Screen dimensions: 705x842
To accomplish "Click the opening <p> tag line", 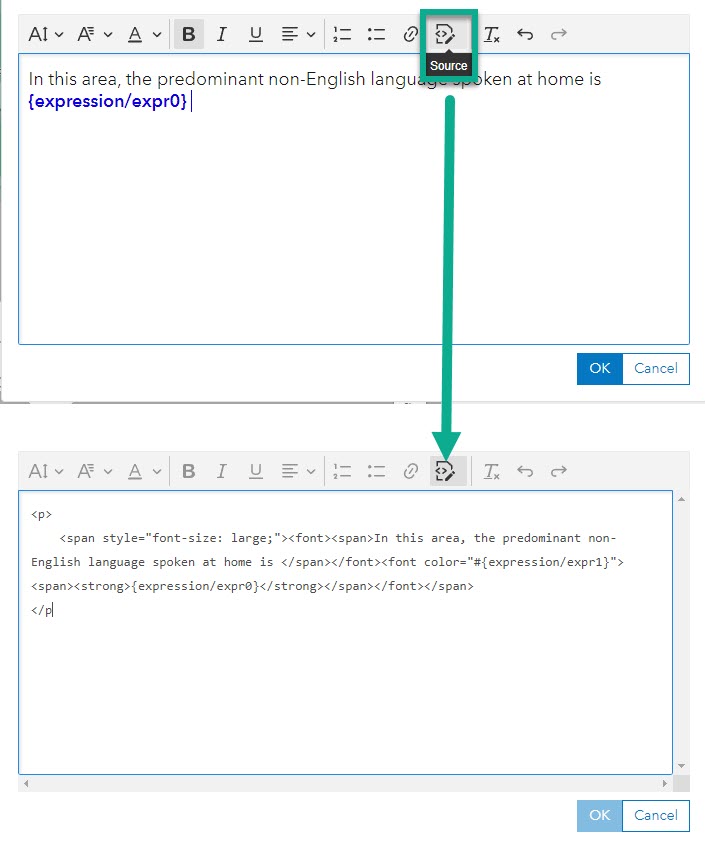I will coord(41,514).
